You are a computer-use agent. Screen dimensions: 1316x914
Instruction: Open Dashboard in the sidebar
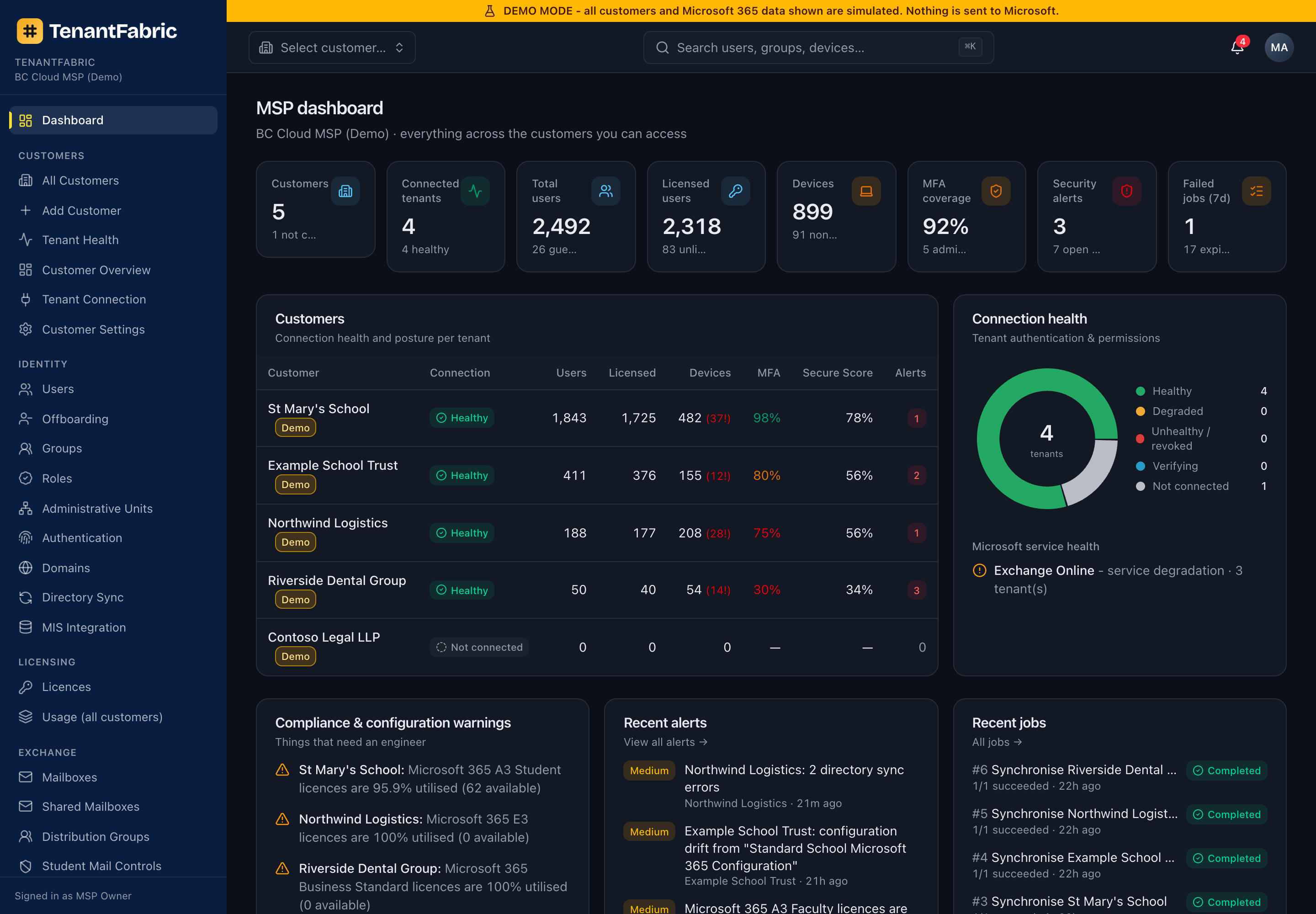(x=113, y=120)
